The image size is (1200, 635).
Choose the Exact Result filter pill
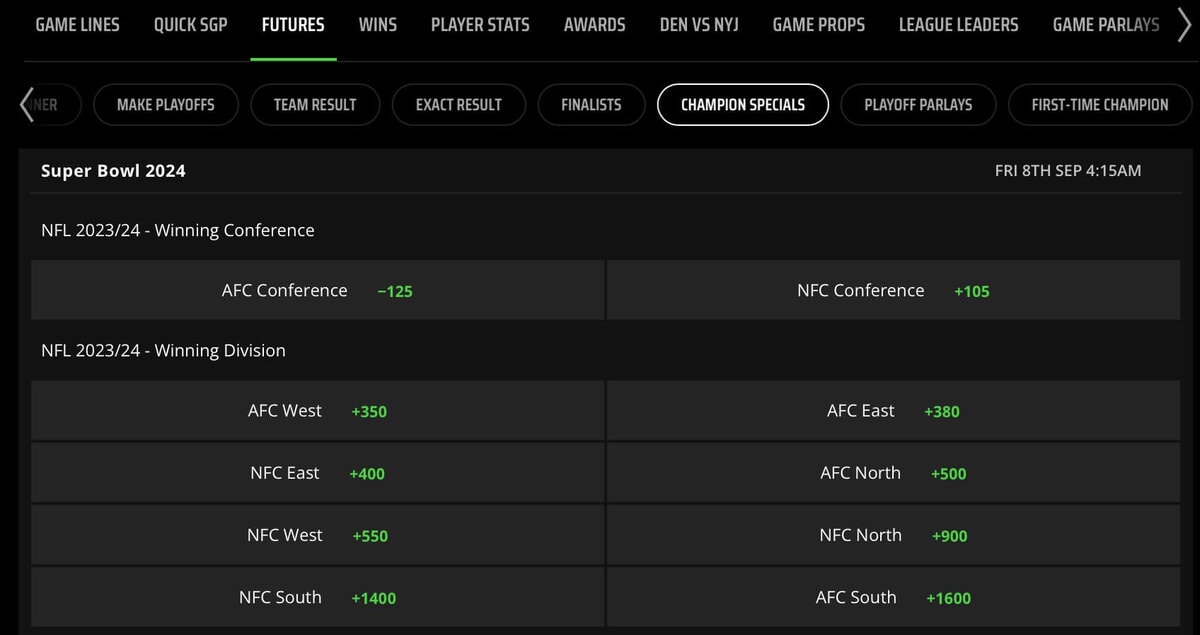pos(459,104)
